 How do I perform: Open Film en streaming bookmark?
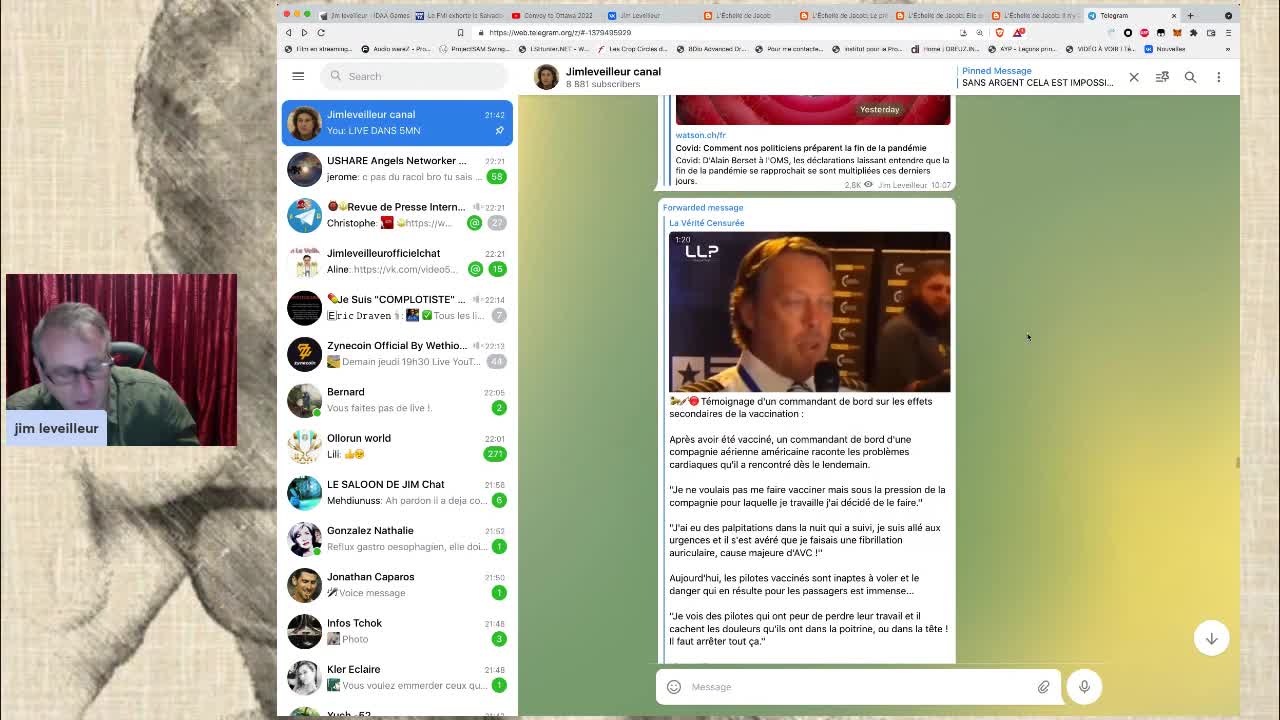click(x=319, y=48)
